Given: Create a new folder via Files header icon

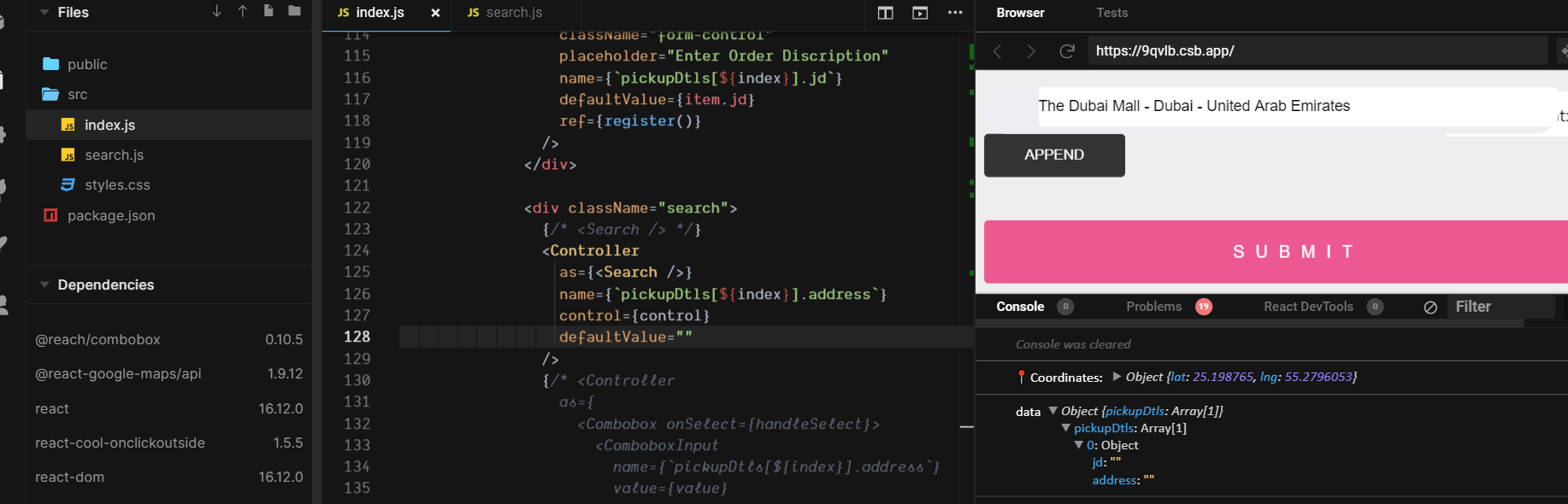Looking at the screenshot, I should pyautogui.click(x=295, y=11).
